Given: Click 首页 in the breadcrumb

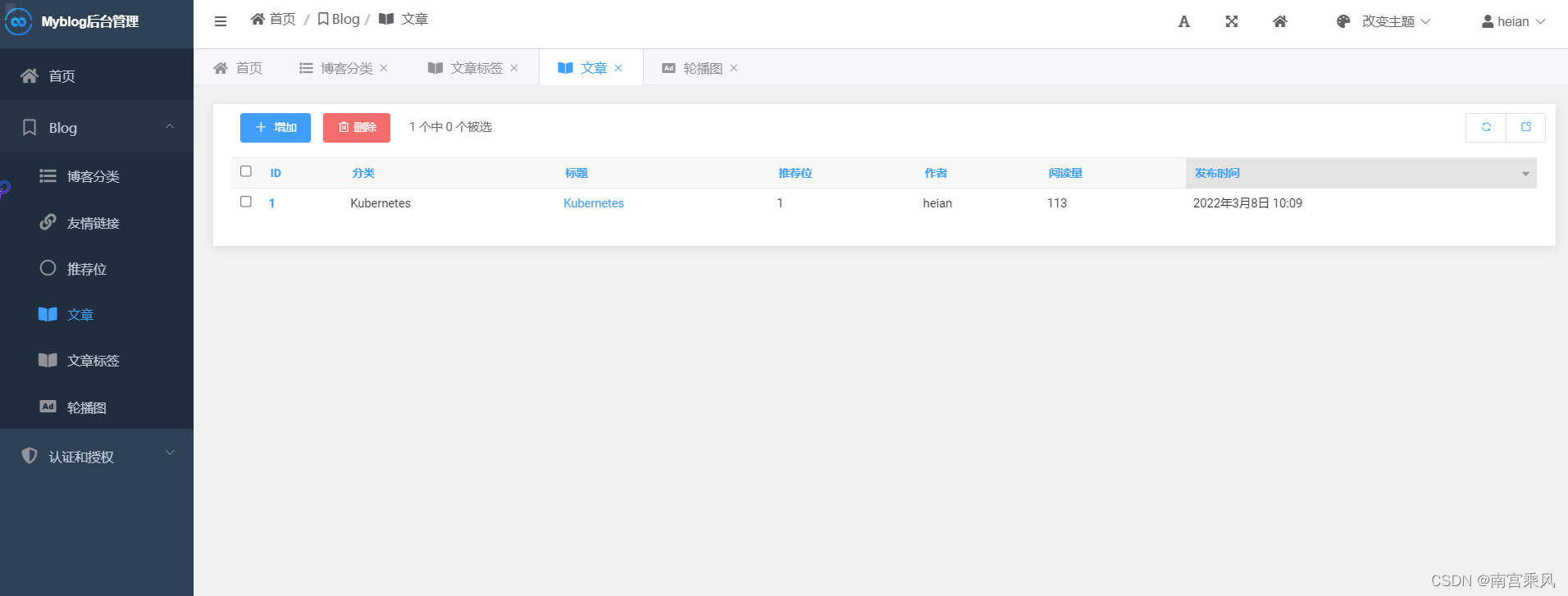Looking at the screenshot, I should tap(273, 19).
